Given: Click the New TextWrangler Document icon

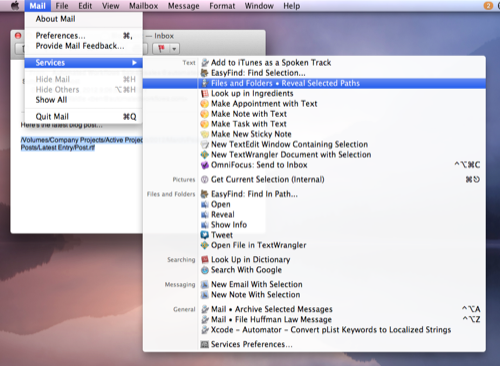Looking at the screenshot, I should (205, 155).
